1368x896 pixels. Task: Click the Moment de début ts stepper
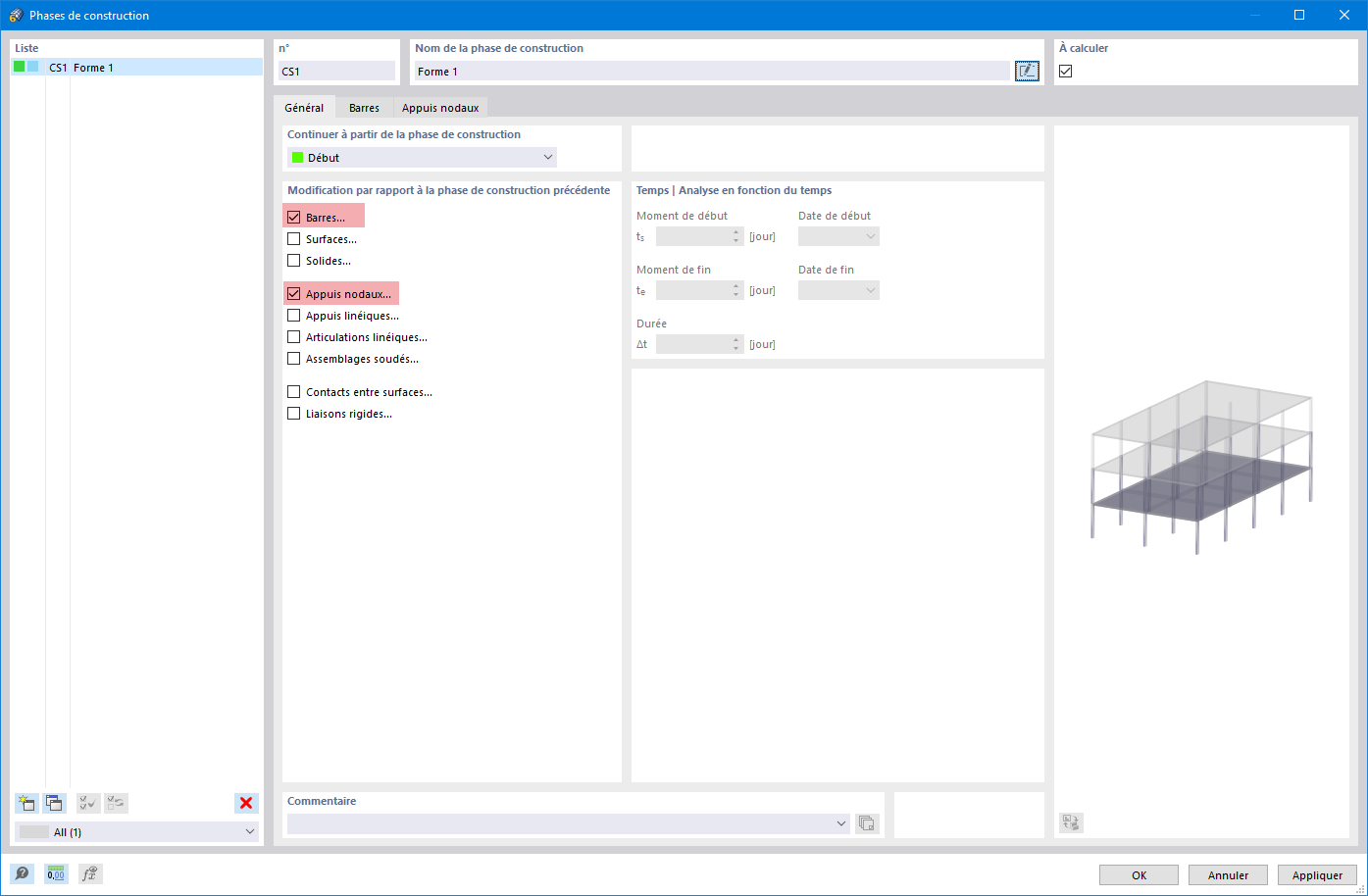pyautogui.click(x=736, y=236)
